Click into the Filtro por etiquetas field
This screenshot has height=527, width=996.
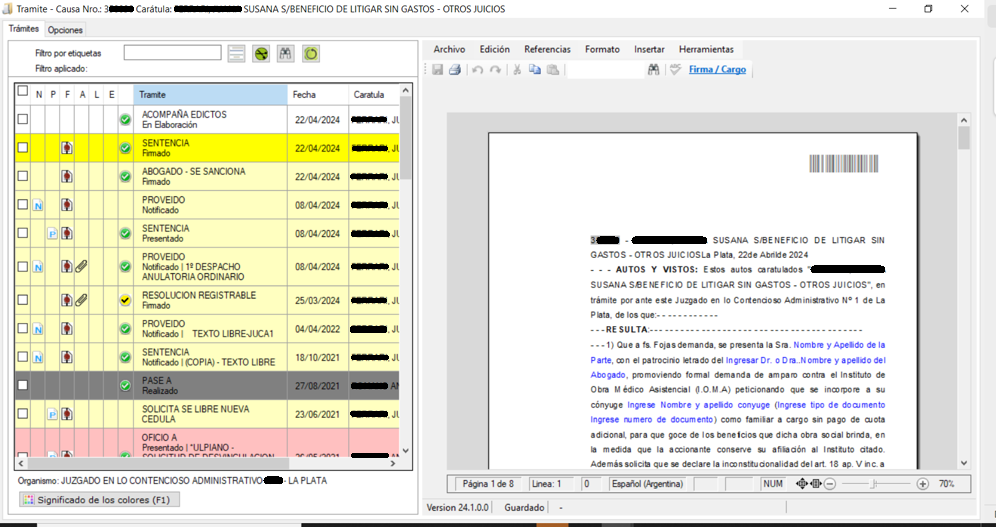(172, 53)
